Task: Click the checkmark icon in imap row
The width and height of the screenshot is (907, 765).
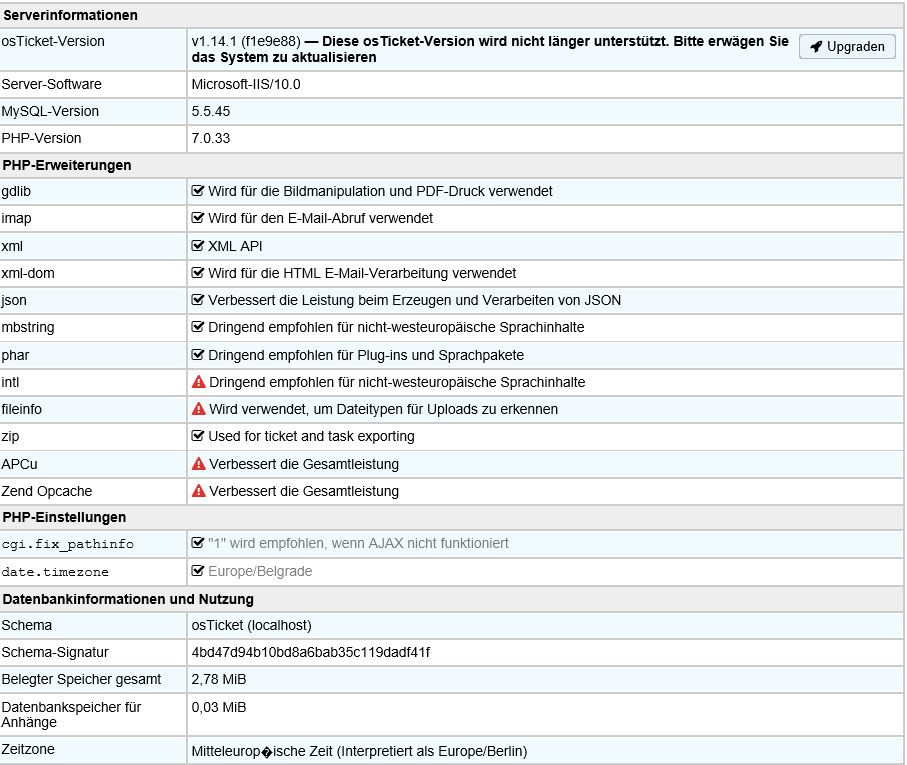Action: (x=198, y=218)
